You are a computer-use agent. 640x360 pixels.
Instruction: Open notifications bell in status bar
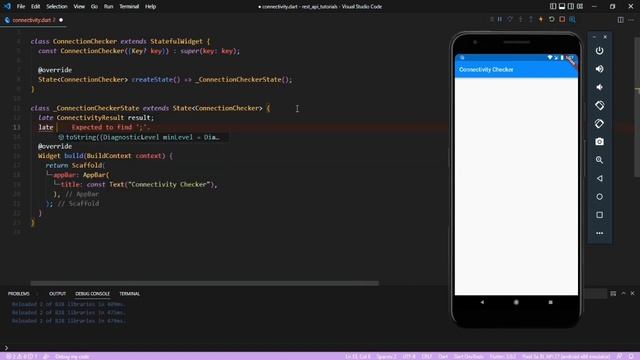631,356
